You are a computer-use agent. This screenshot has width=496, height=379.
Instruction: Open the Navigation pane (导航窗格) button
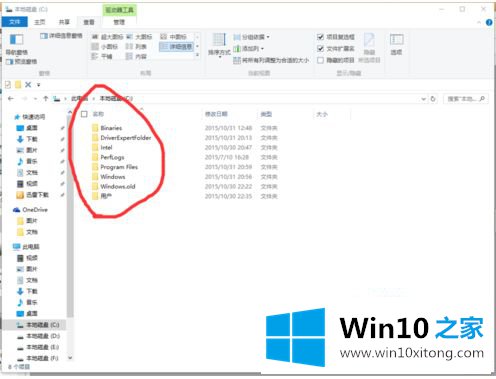[16, 44]
